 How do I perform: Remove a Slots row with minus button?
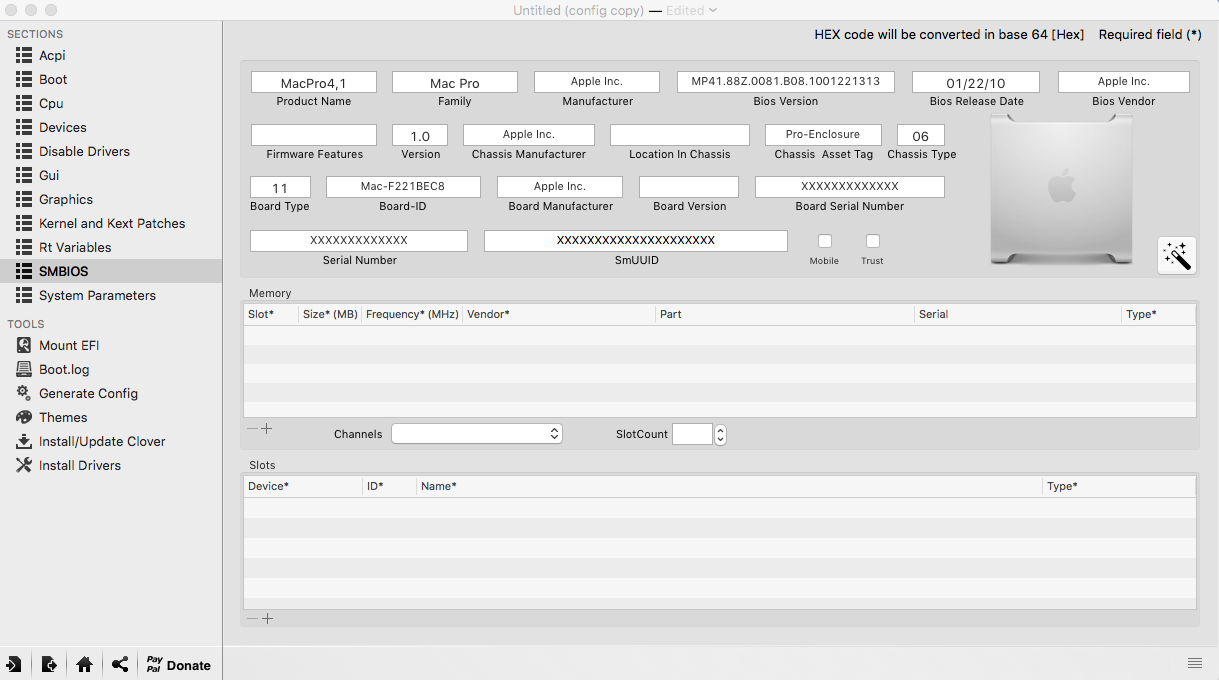(x=252, y=619)
